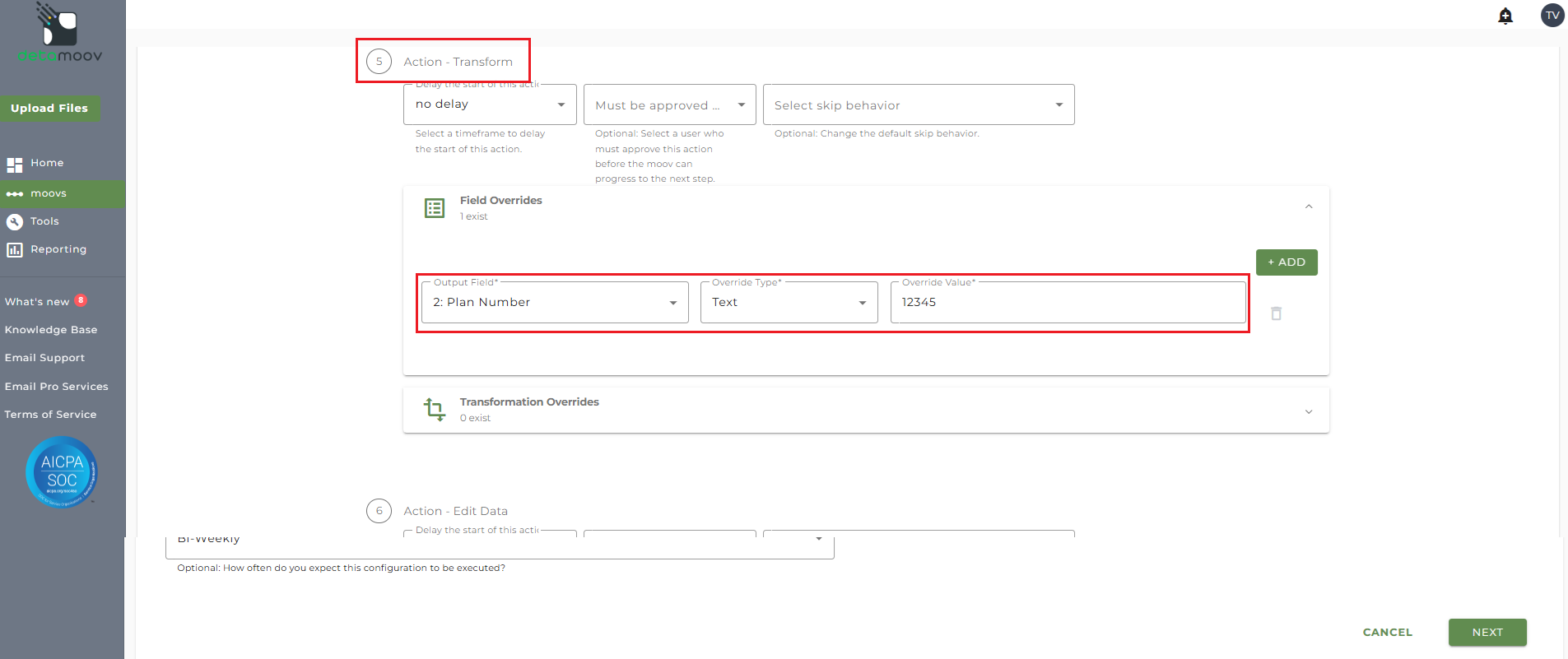
Task: Collapse the Field Overrides panel
Action: pos(1309,207)
